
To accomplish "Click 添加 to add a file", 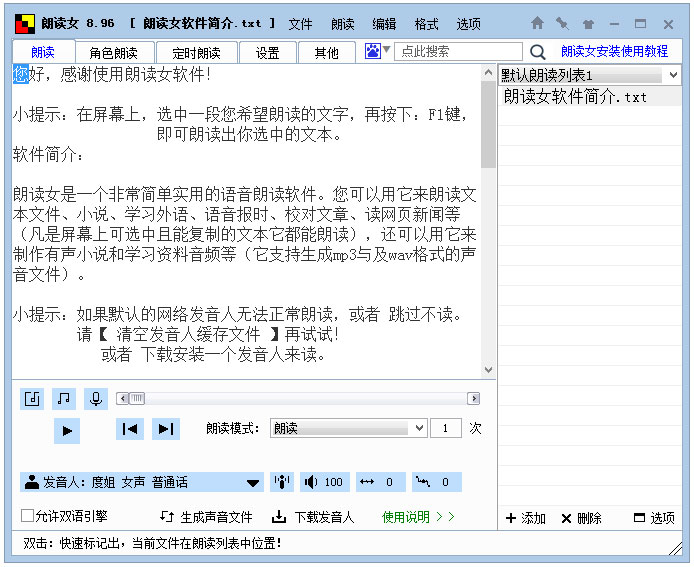I will click(526, 518).
